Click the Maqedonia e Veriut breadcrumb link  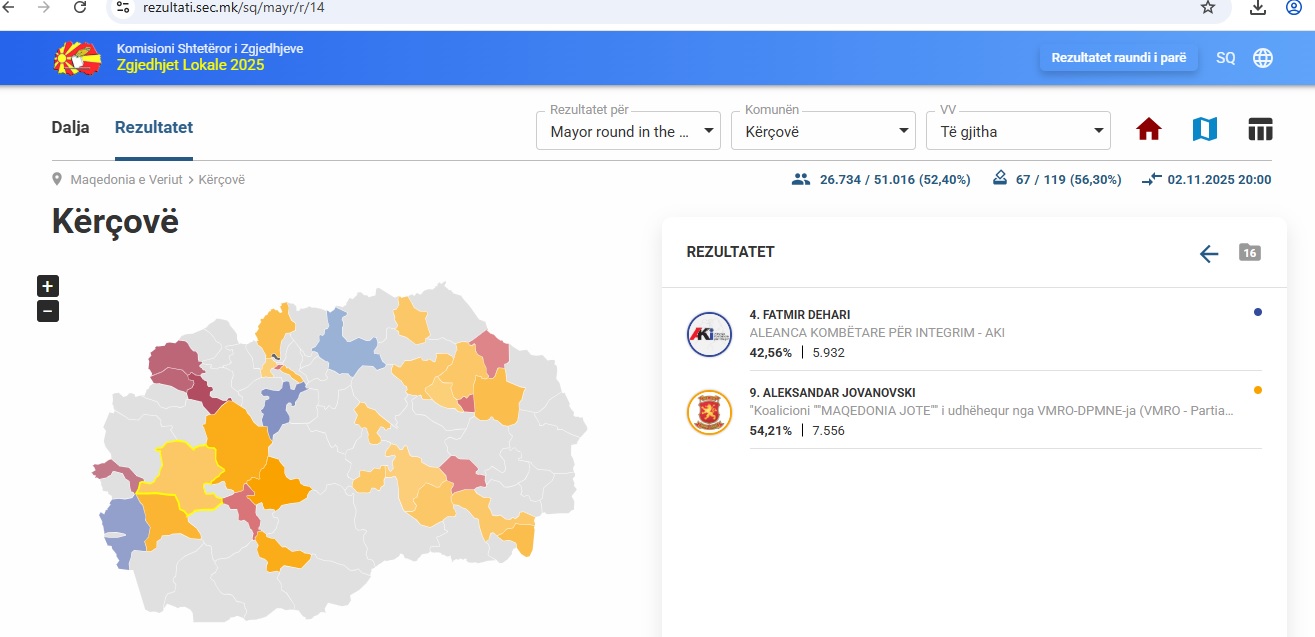126,180
